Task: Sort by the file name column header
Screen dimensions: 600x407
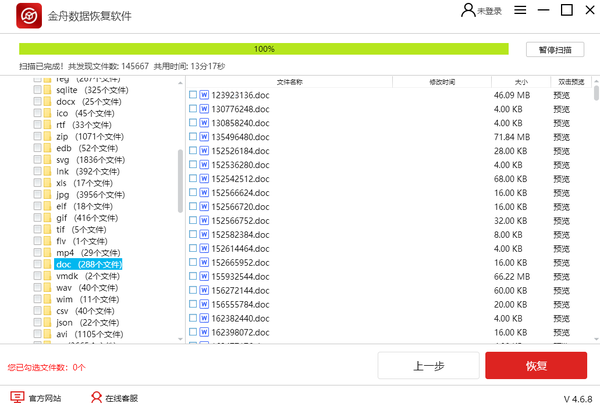Action: pyautogui.click(x=289, y=82)
